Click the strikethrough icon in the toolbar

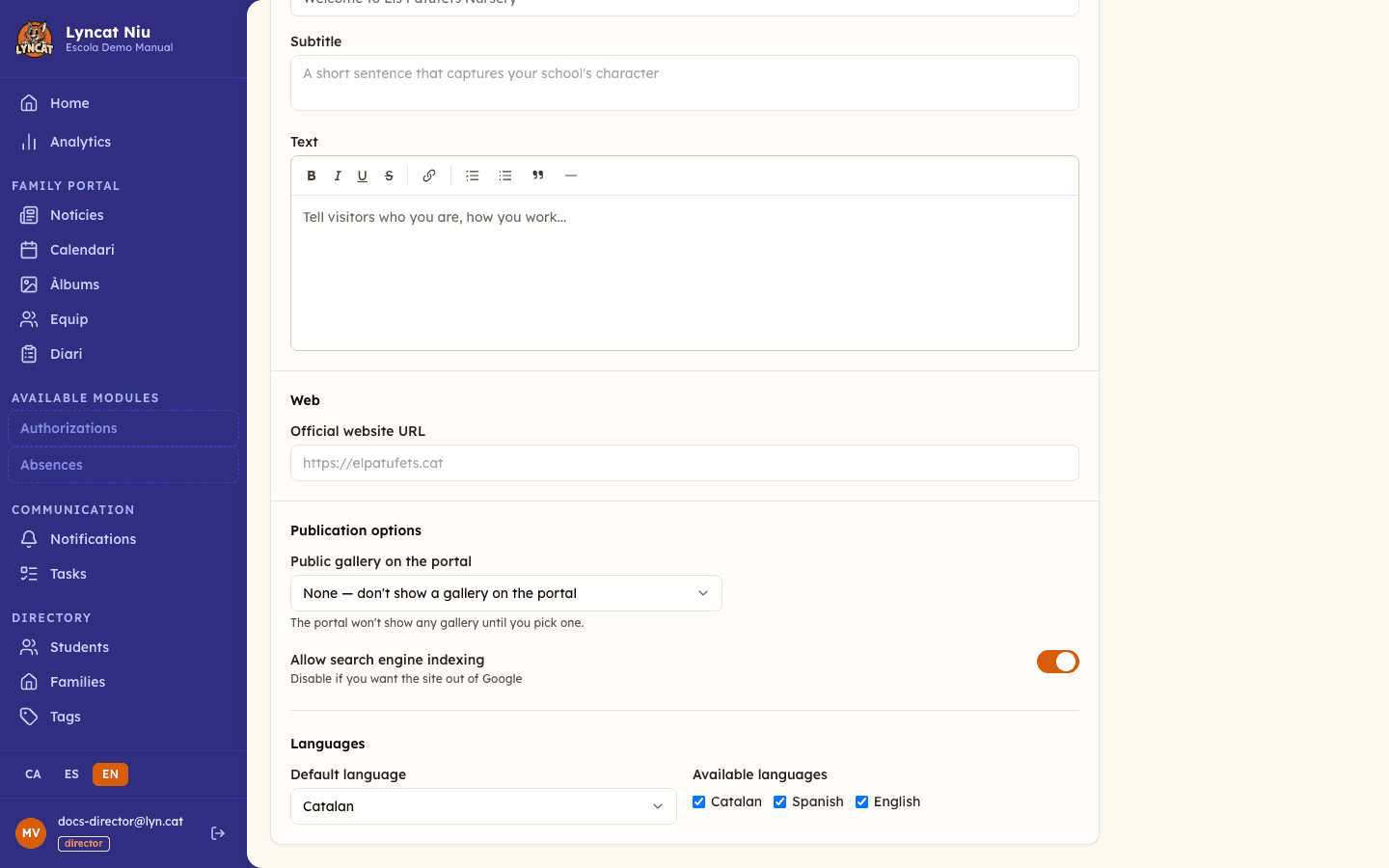coord(389,176)
